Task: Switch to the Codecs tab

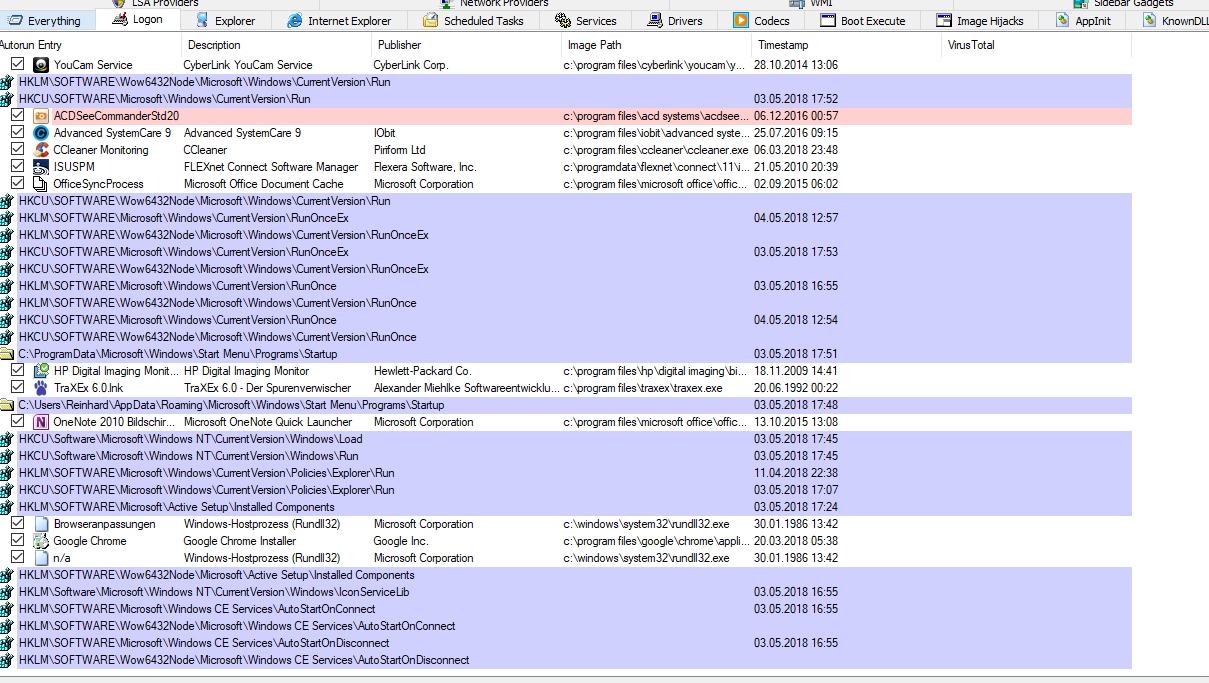Action: click(761, 21)
